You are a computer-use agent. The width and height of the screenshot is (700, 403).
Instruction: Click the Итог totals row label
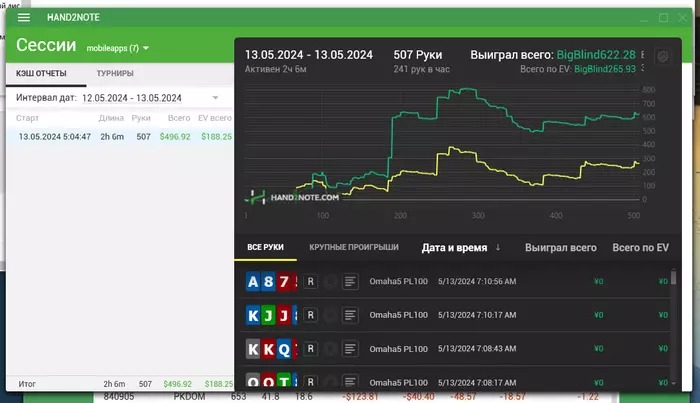coord(27,384)
